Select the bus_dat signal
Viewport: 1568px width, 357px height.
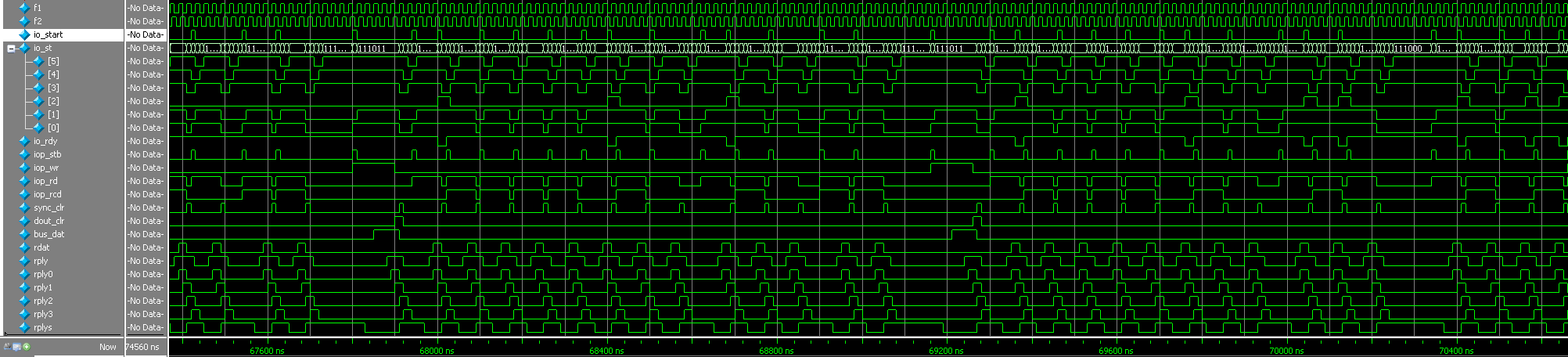point(49,234)
